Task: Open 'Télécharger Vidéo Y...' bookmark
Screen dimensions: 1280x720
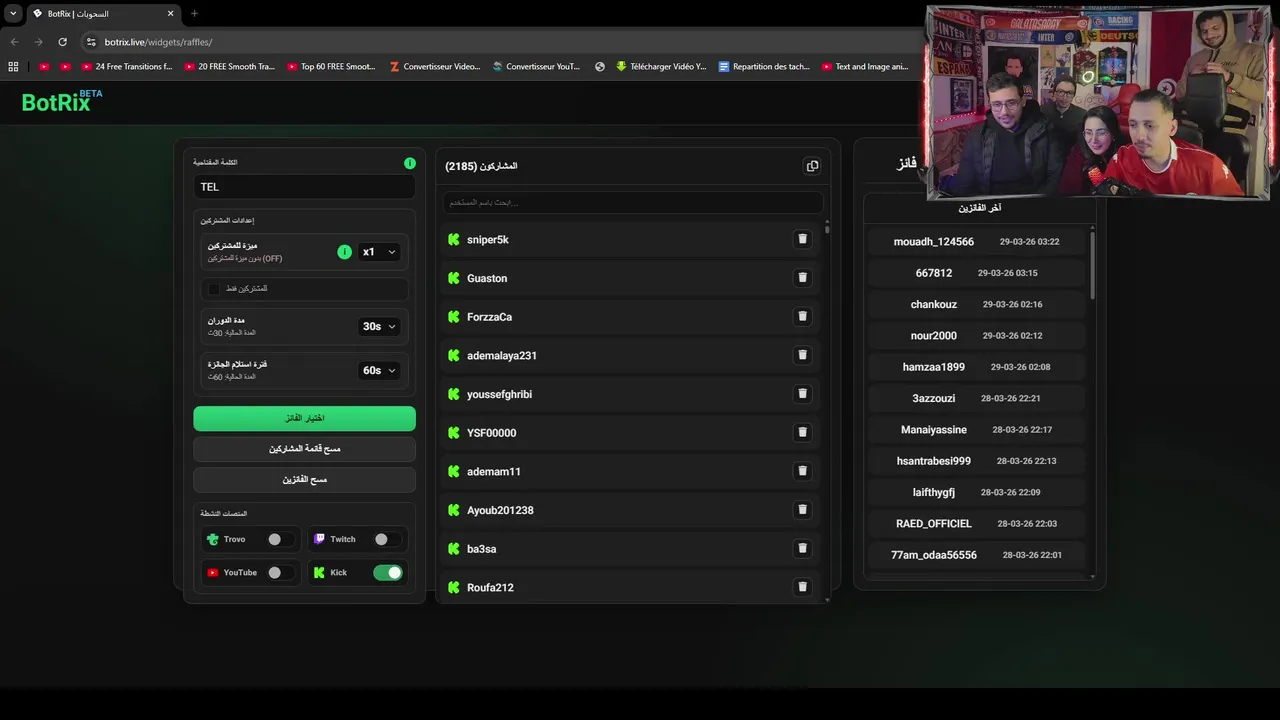Action: (661, 67)
